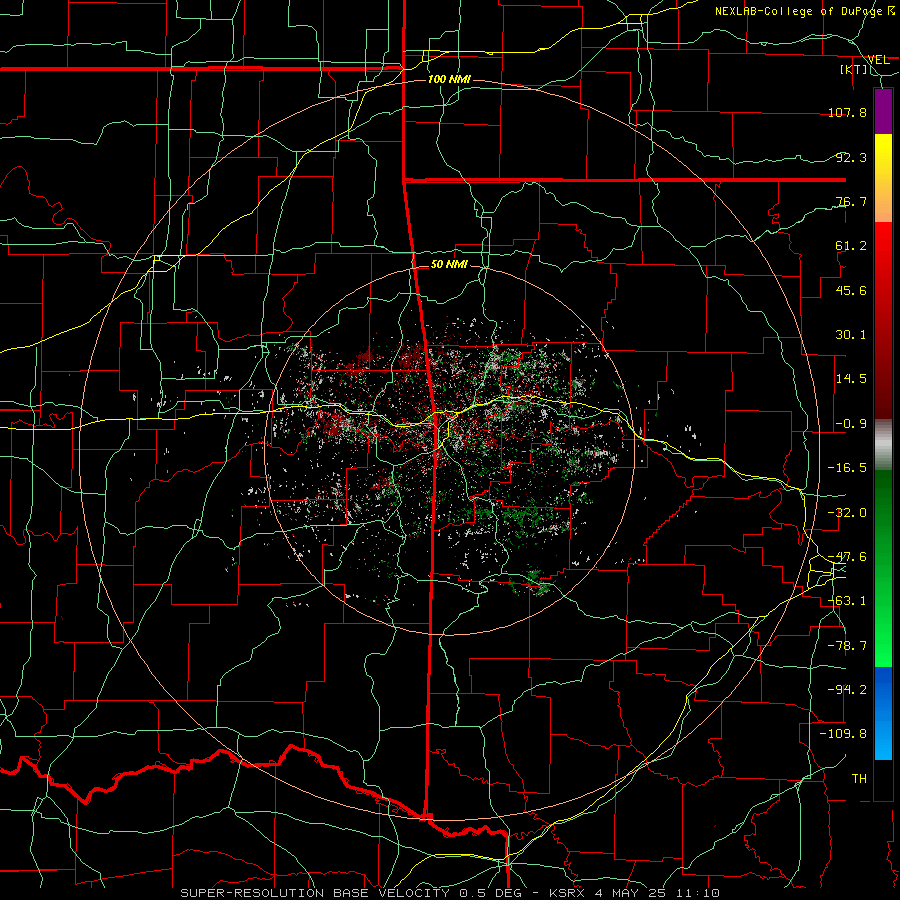This screenshot has width=900, height=900.
Task: Click the gray near-zero segment of color bar
Action: coord(883,445)
